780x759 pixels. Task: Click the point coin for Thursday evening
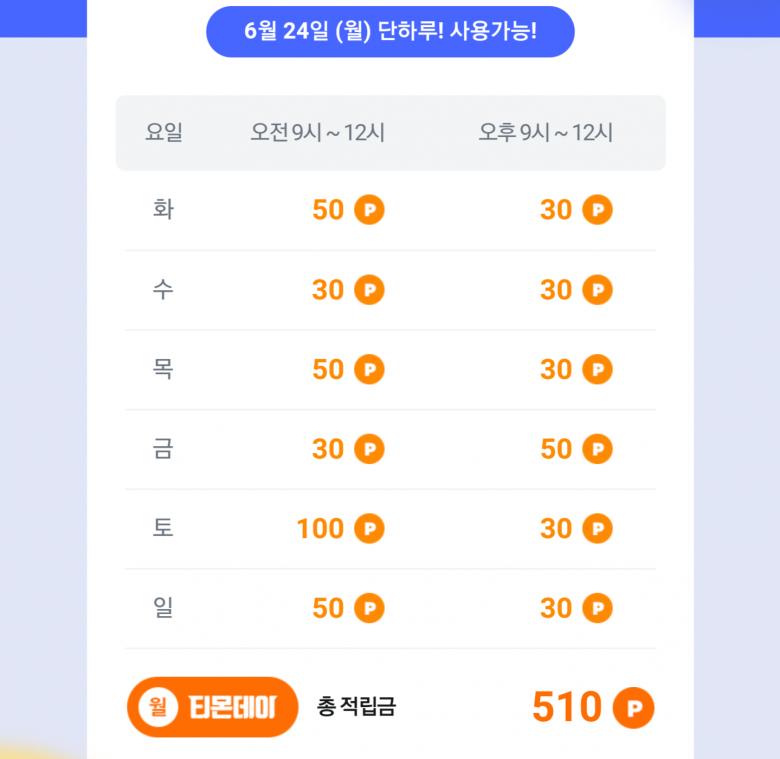(x=597, y=369)
